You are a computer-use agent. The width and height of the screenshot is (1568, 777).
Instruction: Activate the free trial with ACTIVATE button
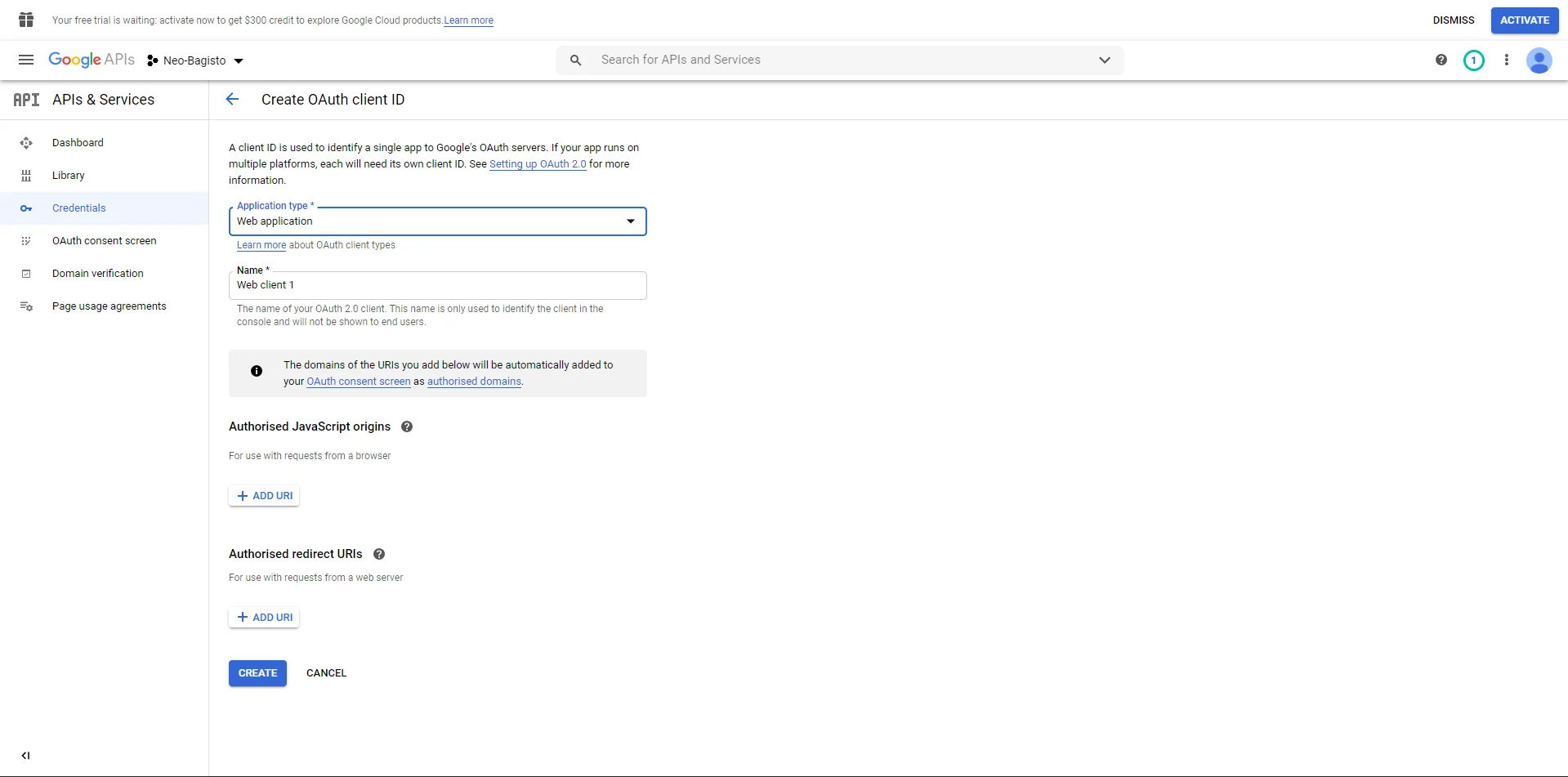(x=1524, y=20)
